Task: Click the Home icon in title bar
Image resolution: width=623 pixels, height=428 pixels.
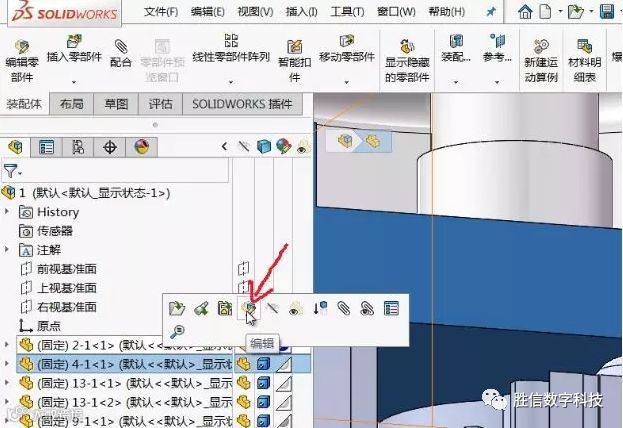Action: click(x=525, y=12)
